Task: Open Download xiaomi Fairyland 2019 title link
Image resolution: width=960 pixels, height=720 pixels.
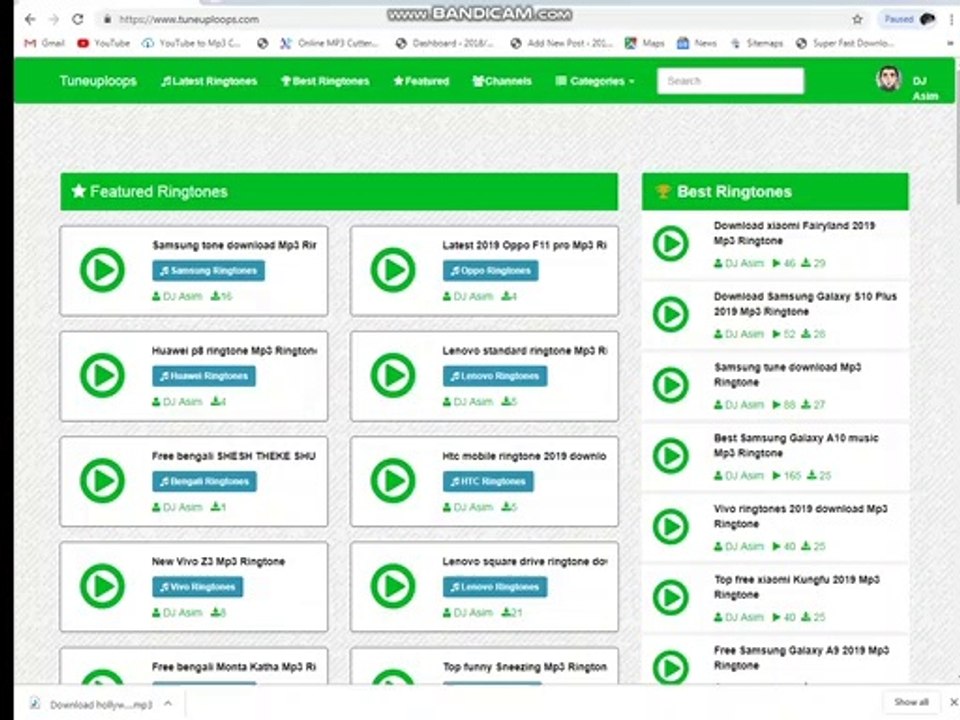Action: [x=794, y=233]
